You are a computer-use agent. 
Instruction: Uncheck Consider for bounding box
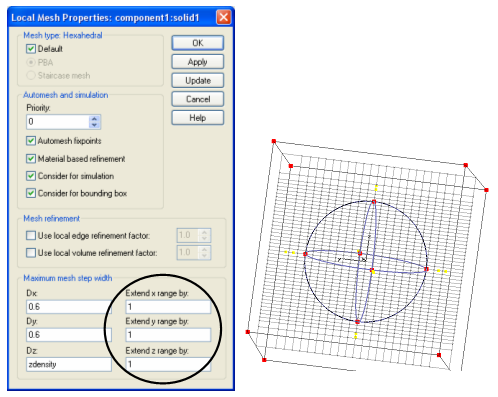coord(31,193)
